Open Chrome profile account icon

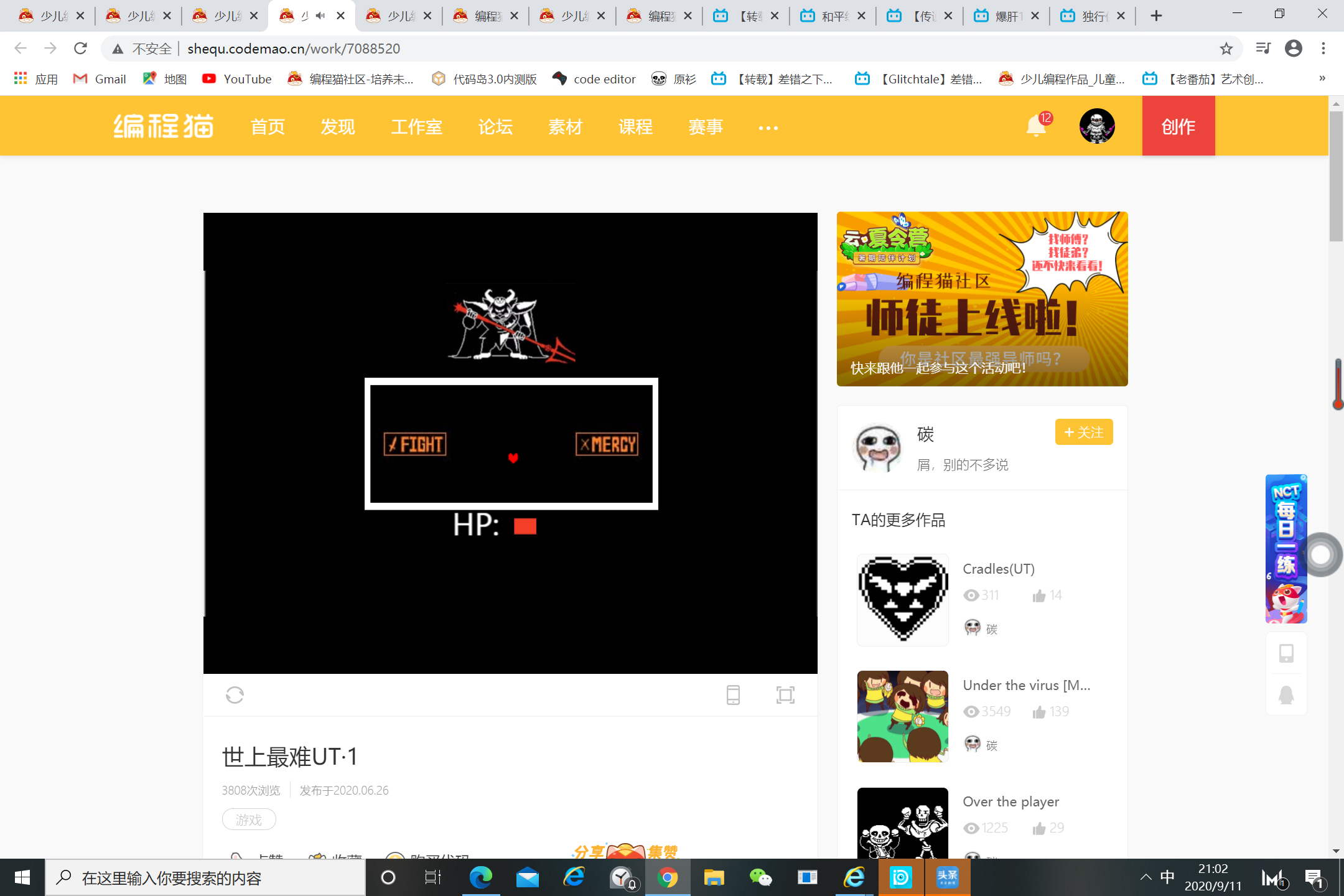1294,48
